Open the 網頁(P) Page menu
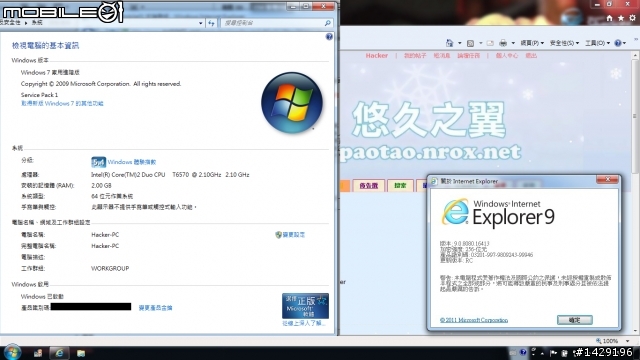Image resolution: width=640 pixels, height=360 pixels. pyautogui.click(x=532, y=43)
